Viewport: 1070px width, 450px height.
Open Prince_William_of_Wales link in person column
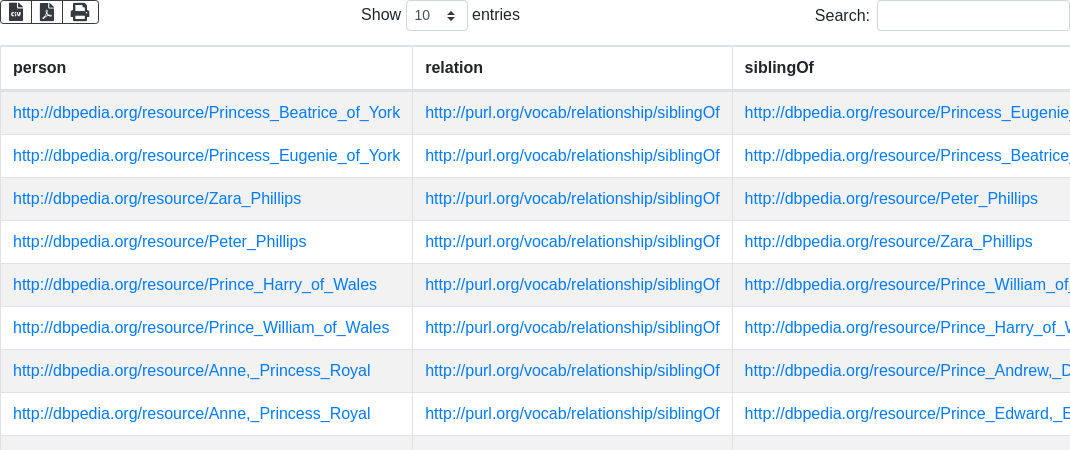[x=201, y=328]
